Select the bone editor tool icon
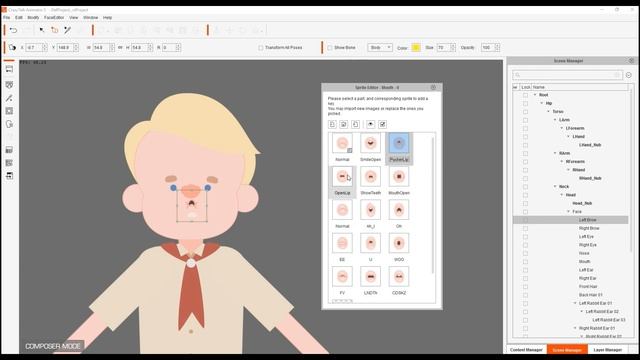 (x=67, y=30)
